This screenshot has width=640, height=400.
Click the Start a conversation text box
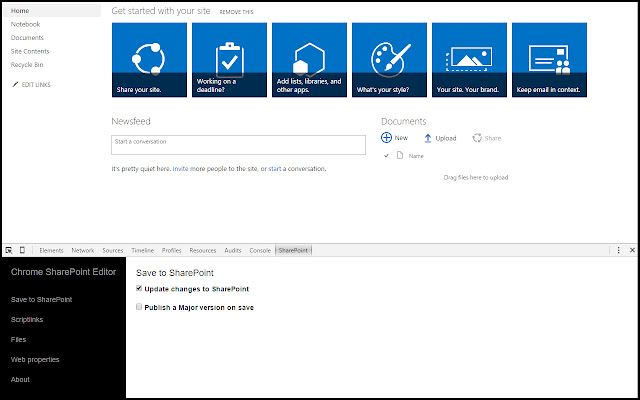click(238, 145)
